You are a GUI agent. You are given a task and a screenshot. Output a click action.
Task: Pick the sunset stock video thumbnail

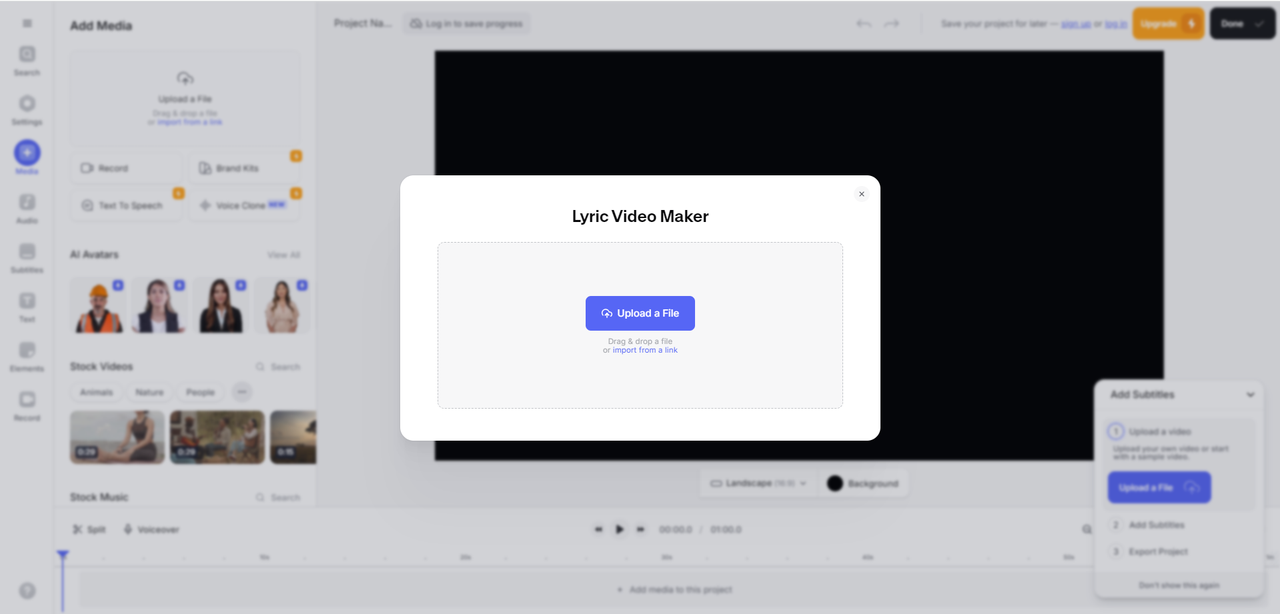click(x=293, y=437)
